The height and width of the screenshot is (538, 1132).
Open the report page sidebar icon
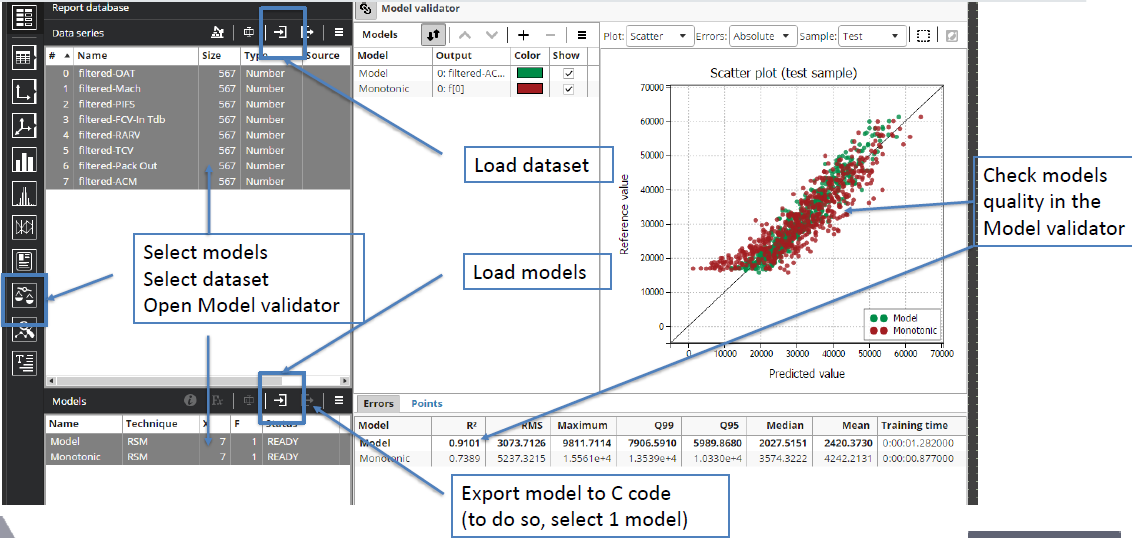click(25, 261)
